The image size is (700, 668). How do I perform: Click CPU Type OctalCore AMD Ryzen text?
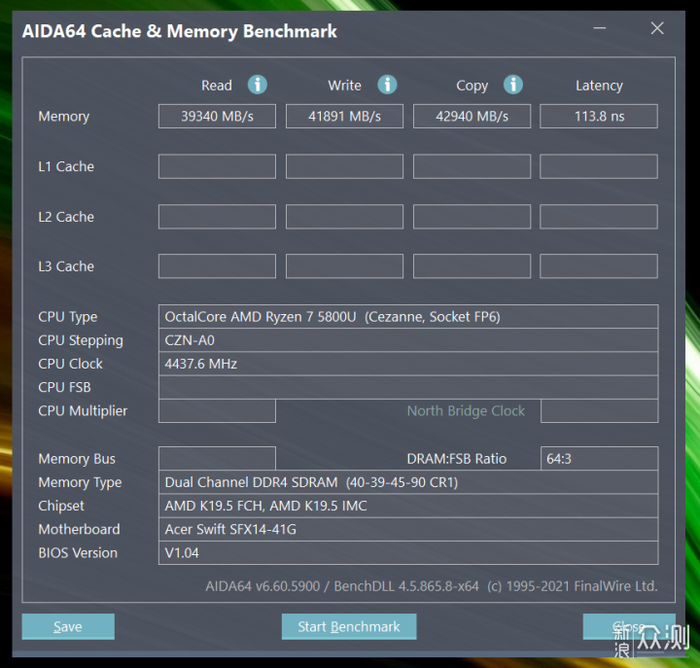click(333, 317)
